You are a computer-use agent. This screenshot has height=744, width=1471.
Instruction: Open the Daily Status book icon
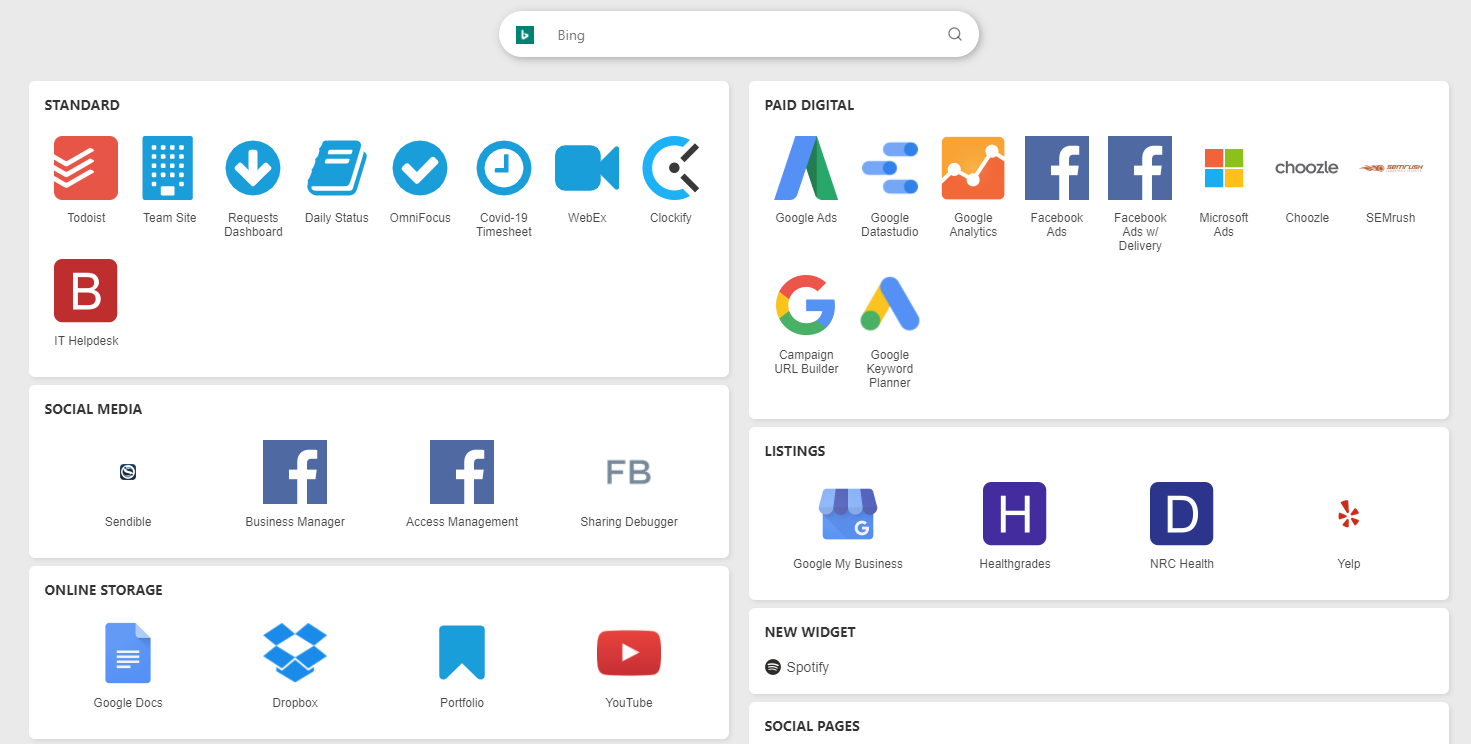pos(336,168)
